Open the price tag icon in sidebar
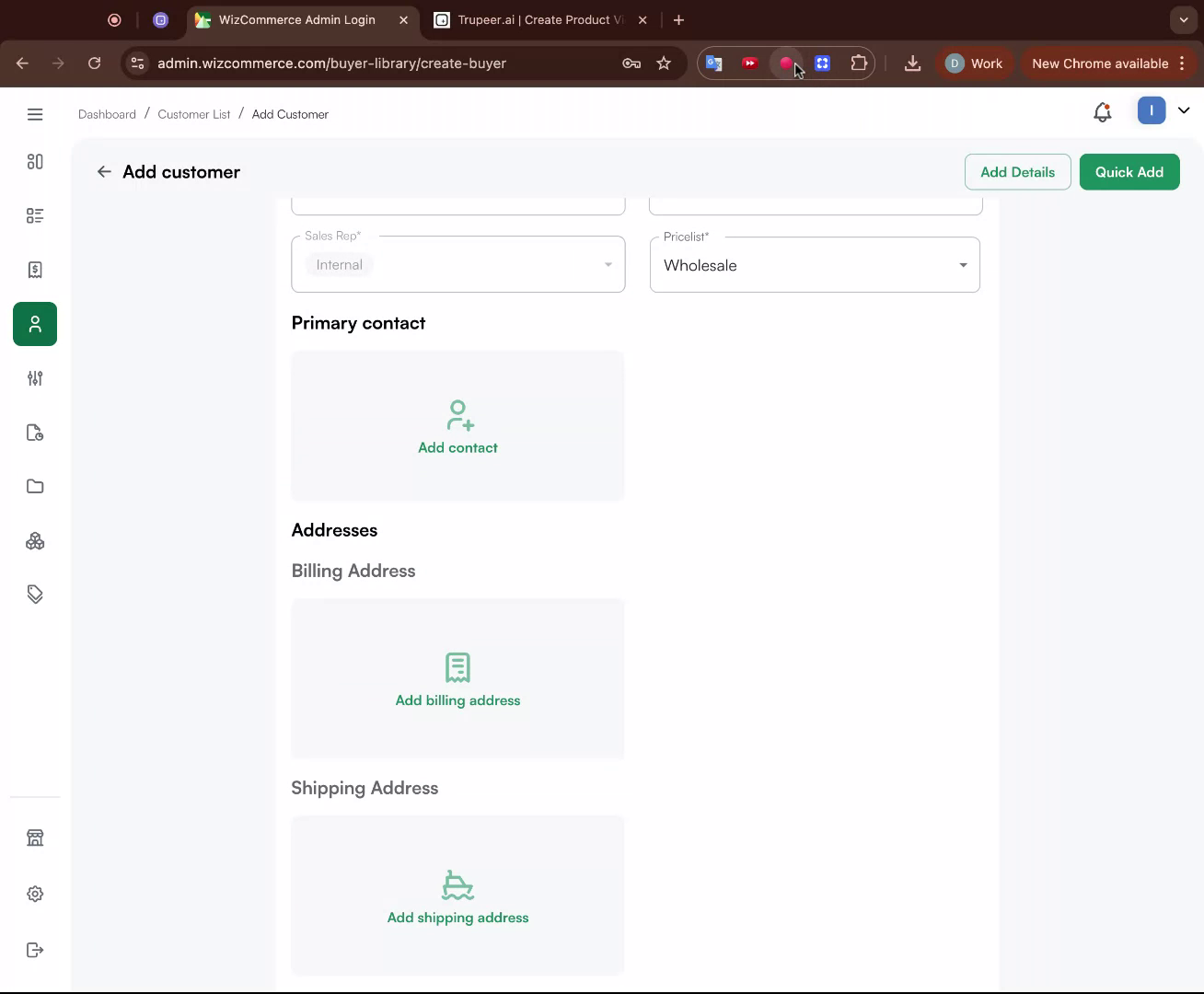 click(35, 595)
